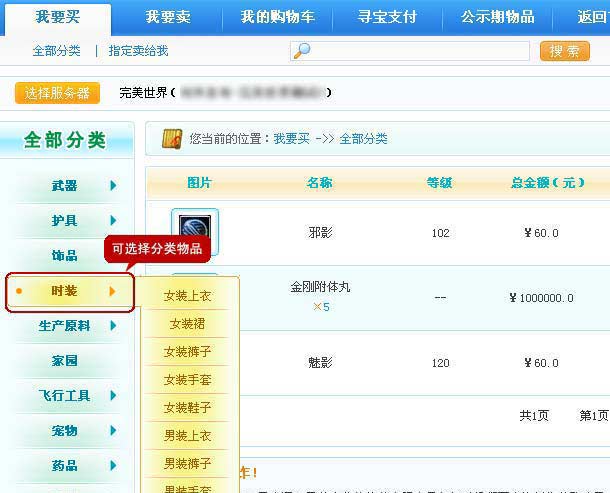Open the 寻宝支付 tab

pos(387,17)
